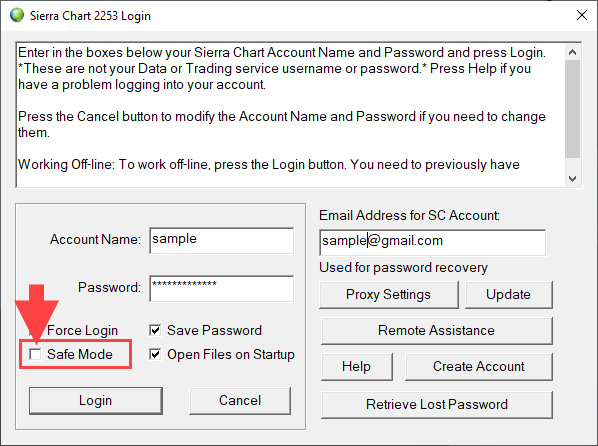Click instructions scrollbar down arrow
598x446 pixels.
click(572, 179)
